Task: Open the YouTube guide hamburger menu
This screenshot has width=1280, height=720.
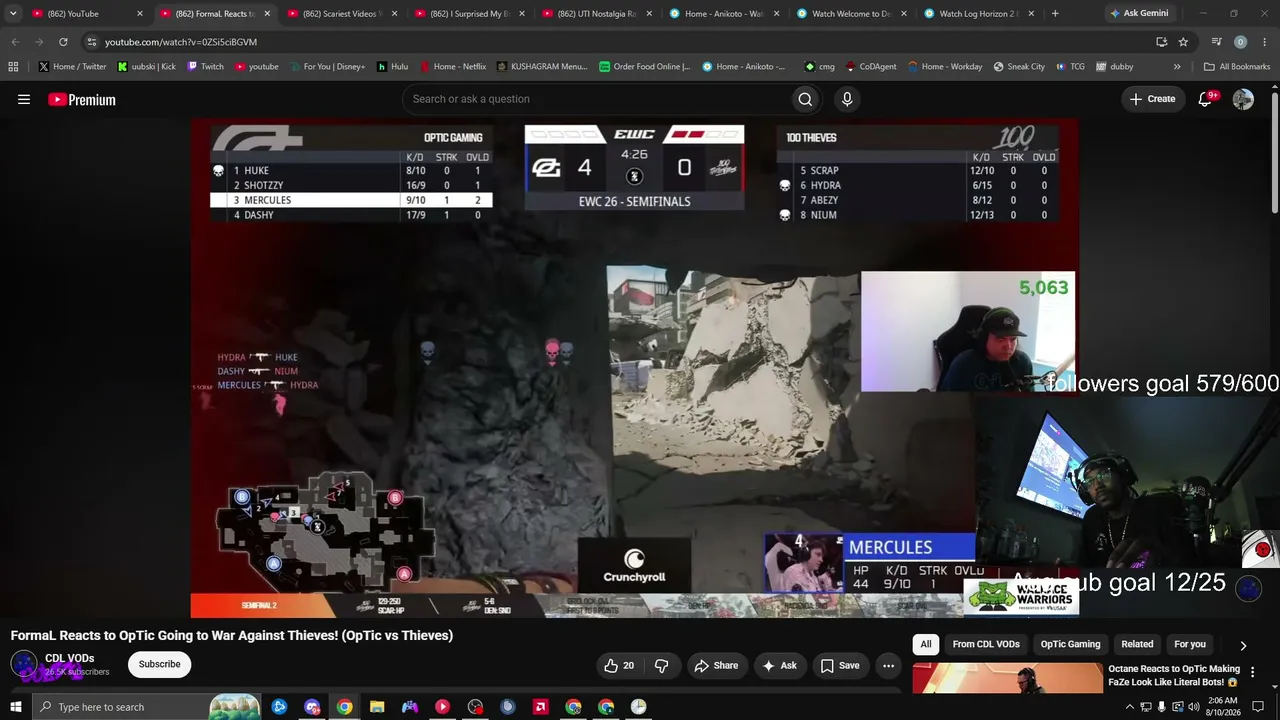Action: click(x=24, y=99)
